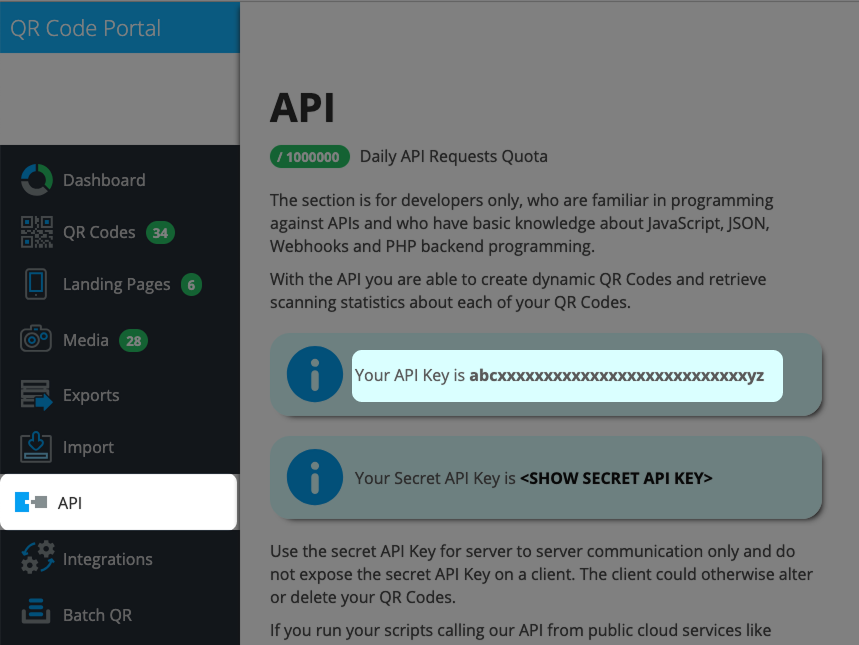Click the QR Codes icon in sidebar

[x=37, y=232]
